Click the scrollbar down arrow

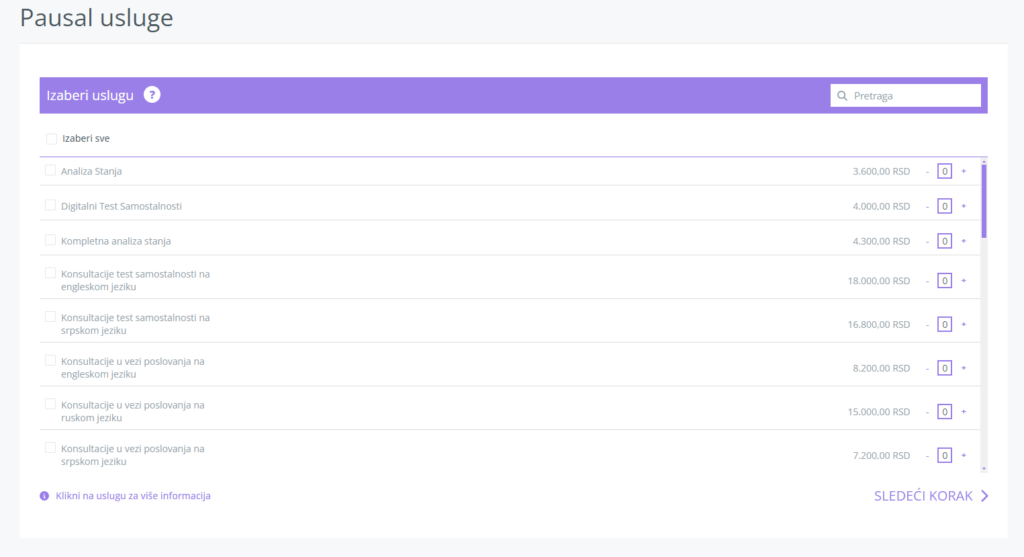984,468
